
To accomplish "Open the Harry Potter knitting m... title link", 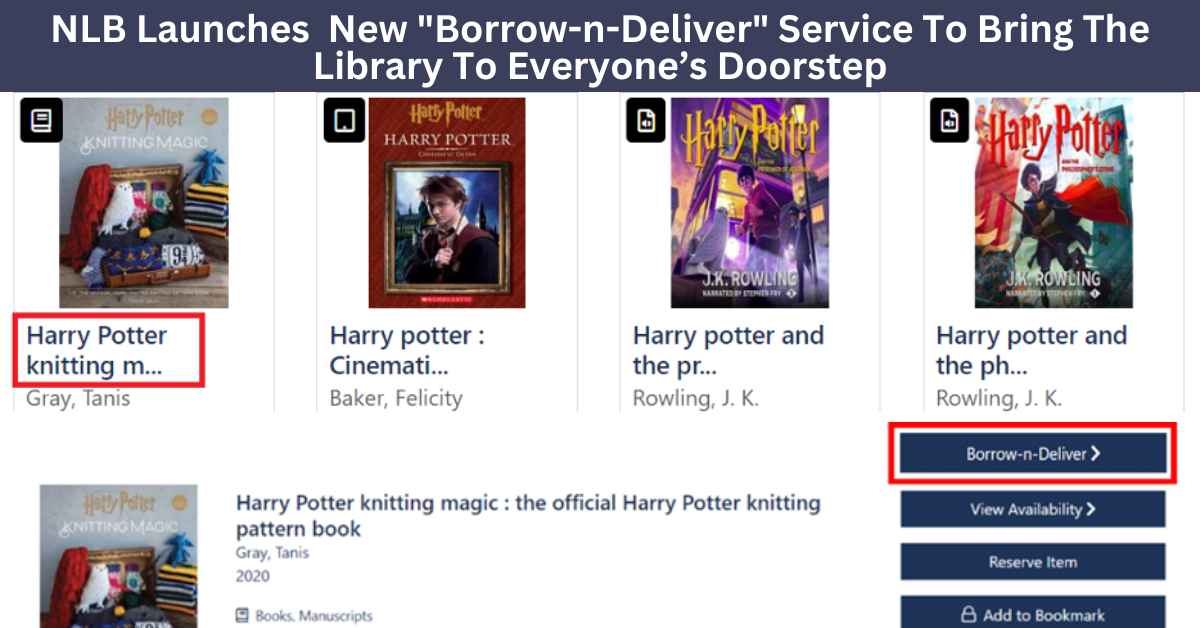I will pyautogui.click(x=97, y=350).
